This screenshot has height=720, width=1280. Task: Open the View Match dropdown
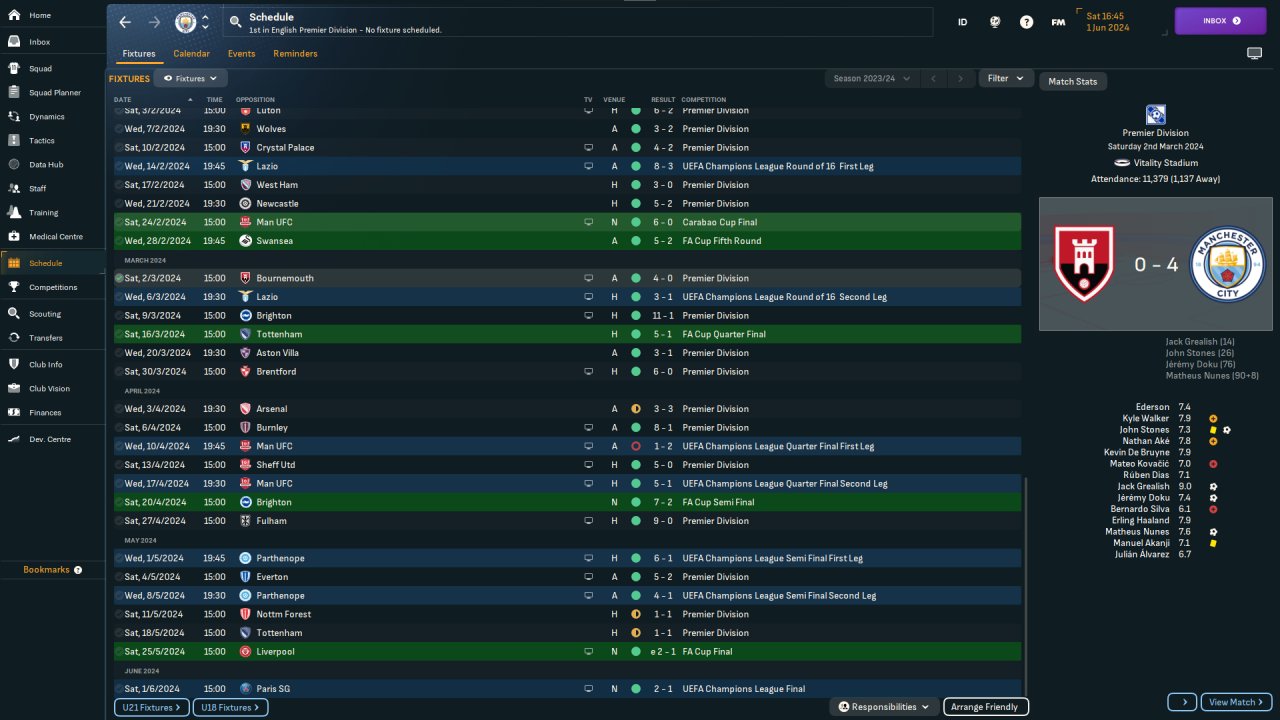pyautogui.click(x=1237, y=702)
